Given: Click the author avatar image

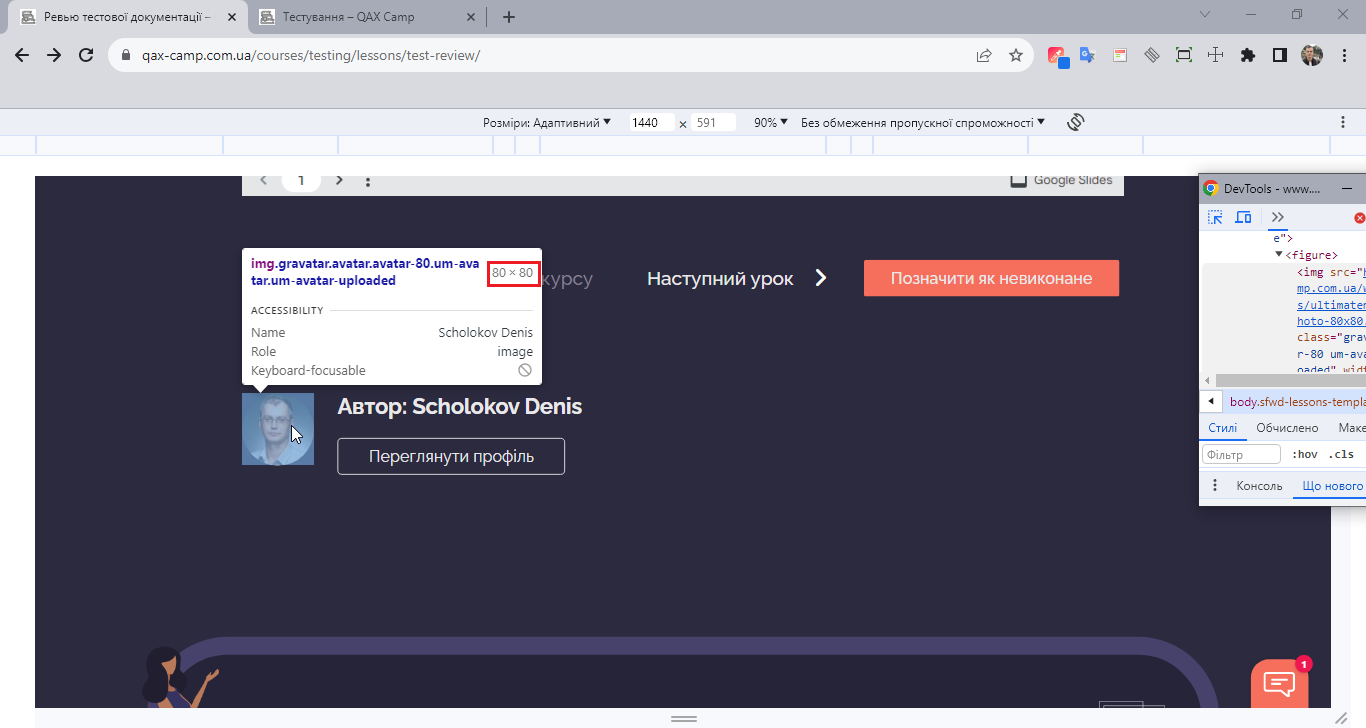Looking at the screenshot, I should [x=278, y=429].
